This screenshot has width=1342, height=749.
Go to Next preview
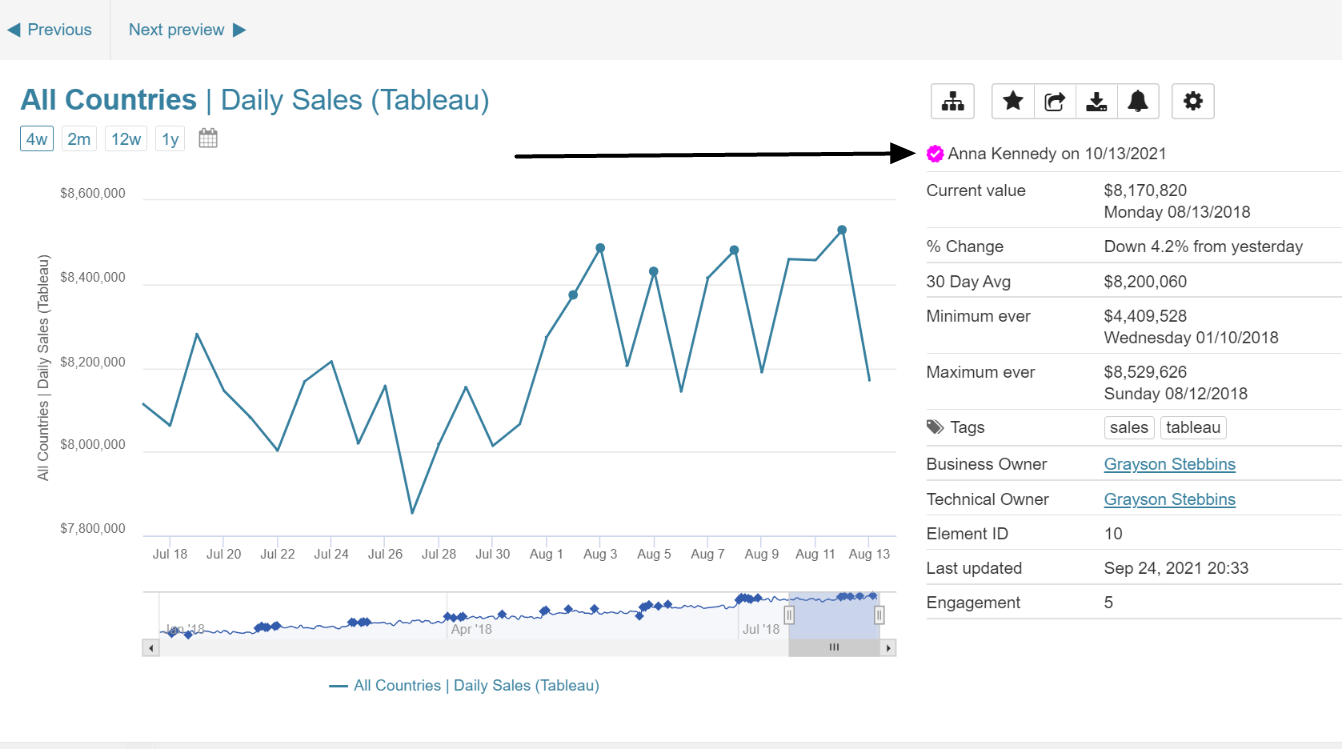[x=187, y=30]
